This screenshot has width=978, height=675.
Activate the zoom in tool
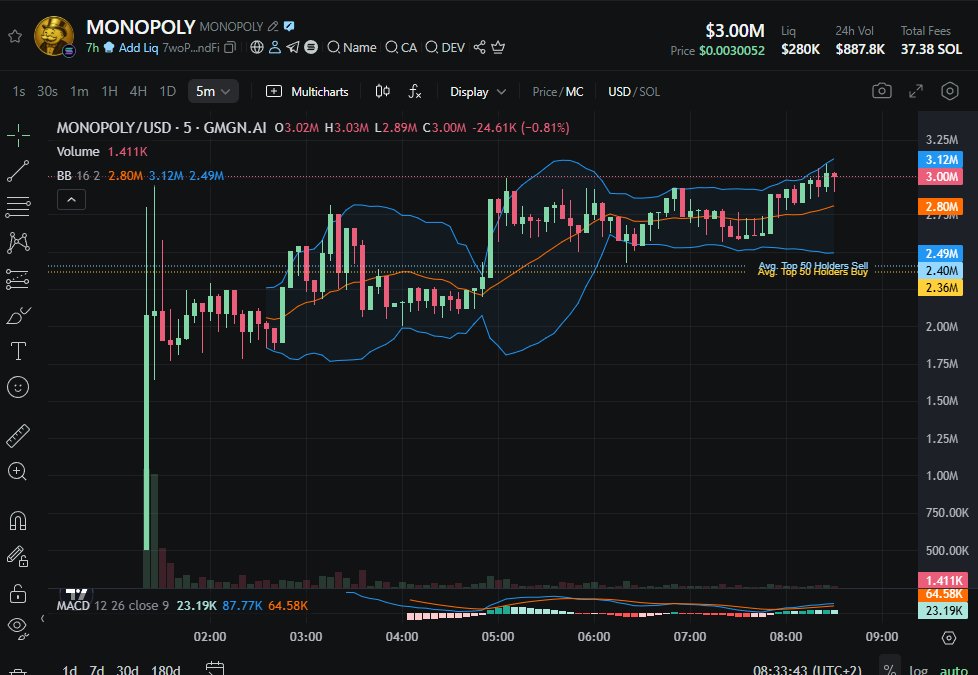[x=17, y=472]
